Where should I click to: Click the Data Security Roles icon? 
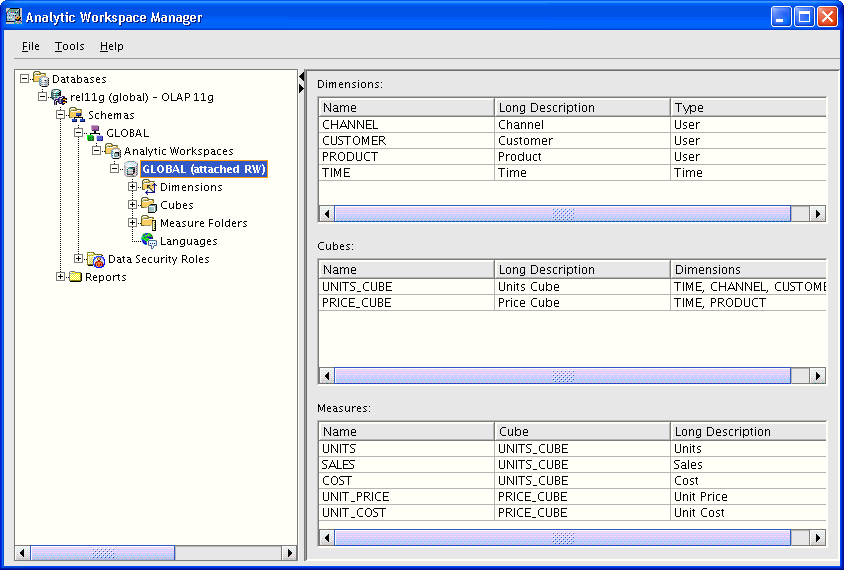[96, 259]
